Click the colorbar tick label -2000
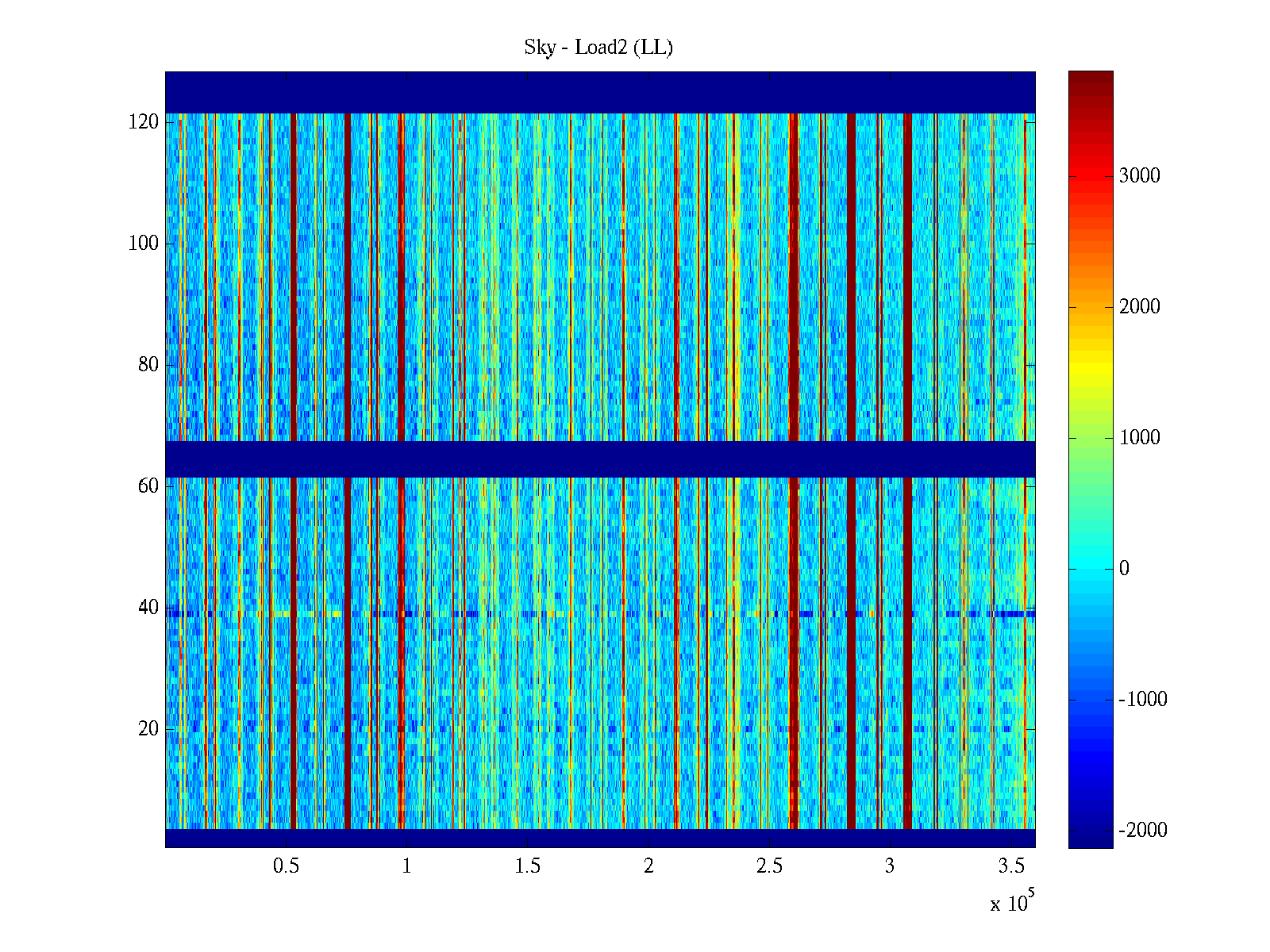 (1142, 831)
